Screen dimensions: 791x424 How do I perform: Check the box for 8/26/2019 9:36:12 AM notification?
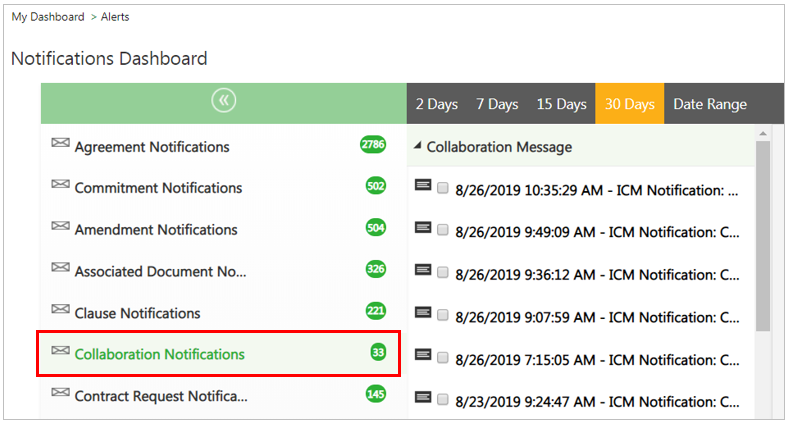pyautogui.click(x=443, y=271)
